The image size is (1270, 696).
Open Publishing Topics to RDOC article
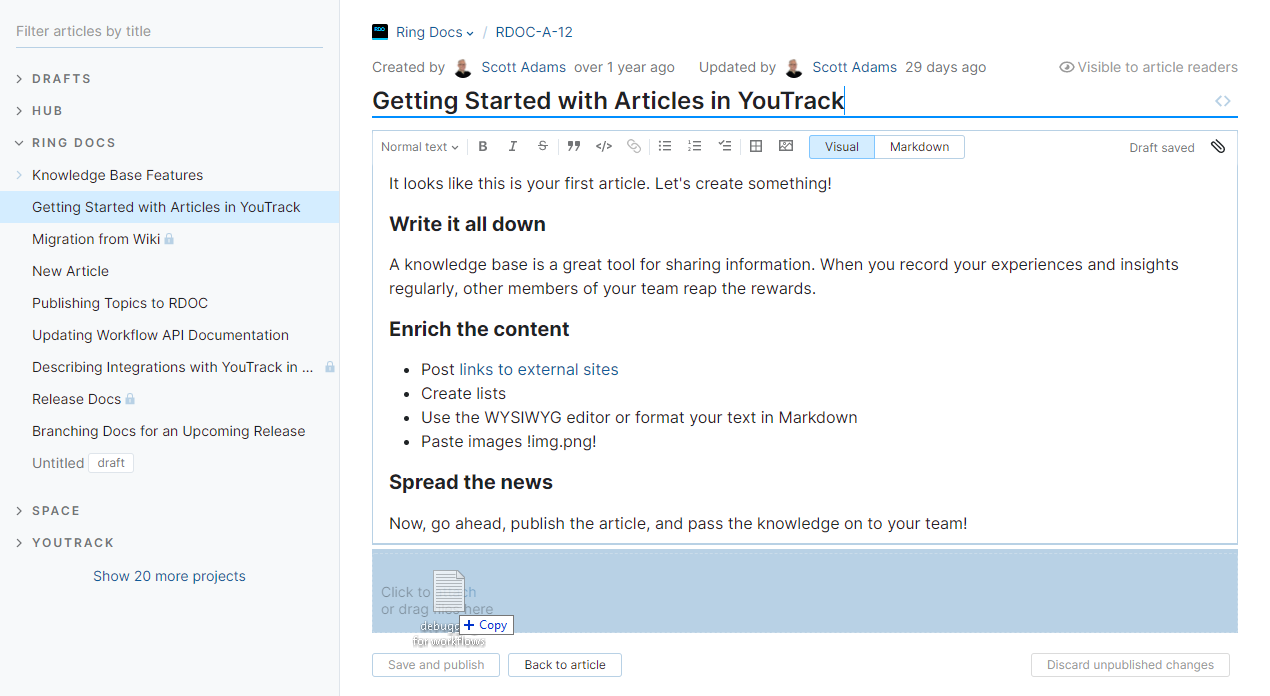point(120,303)
